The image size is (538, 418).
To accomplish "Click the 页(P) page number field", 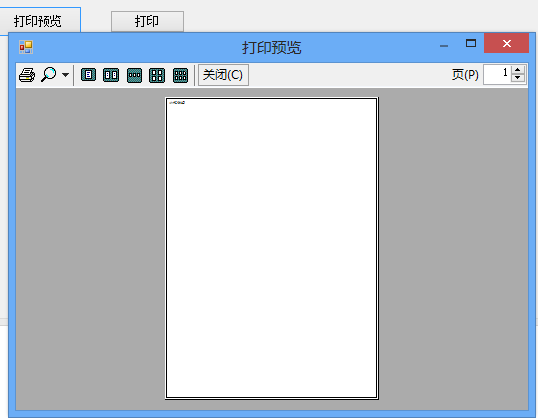I will tap(497, 74).
